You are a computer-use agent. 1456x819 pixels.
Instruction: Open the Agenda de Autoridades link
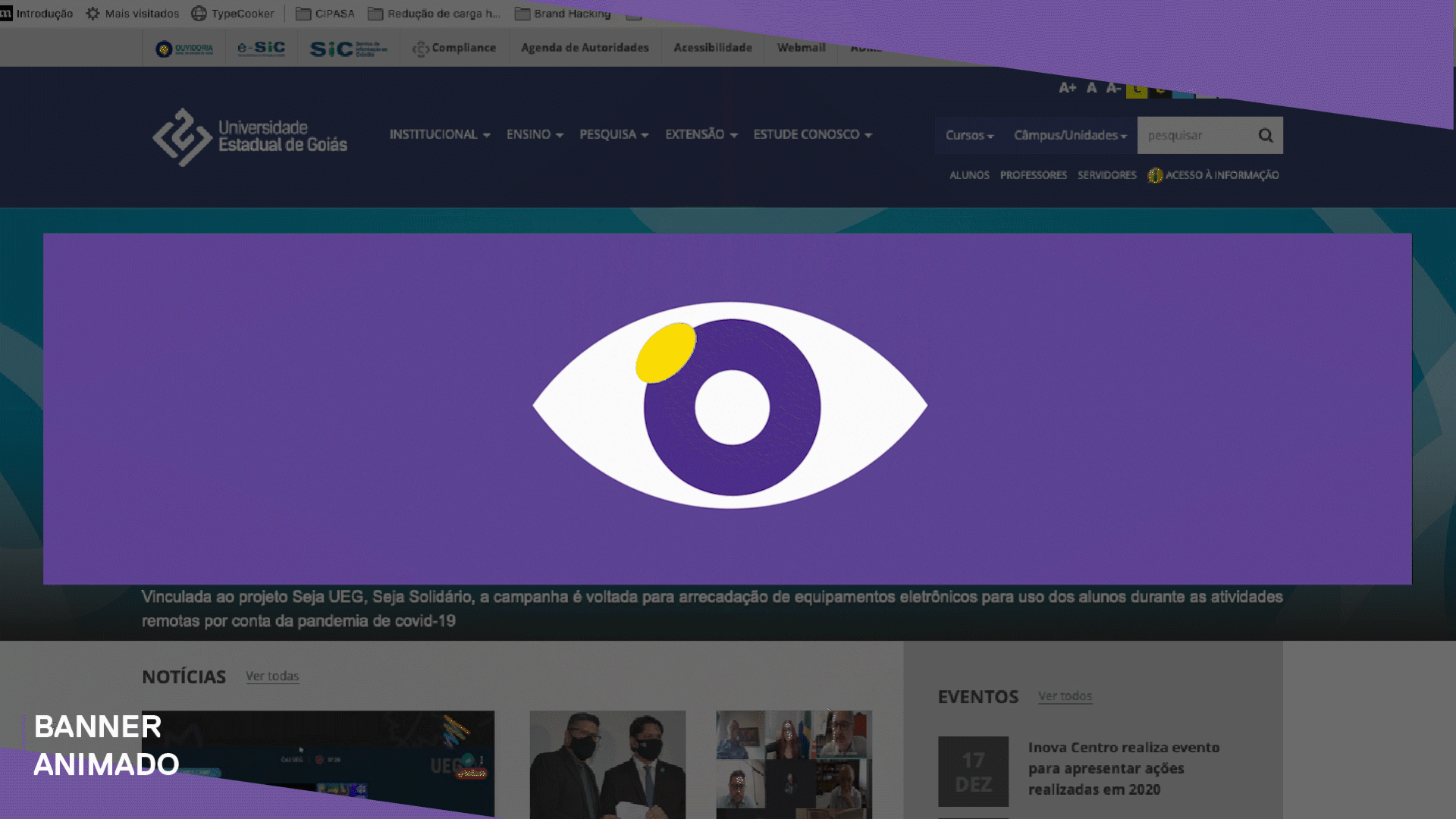point(585,48)
